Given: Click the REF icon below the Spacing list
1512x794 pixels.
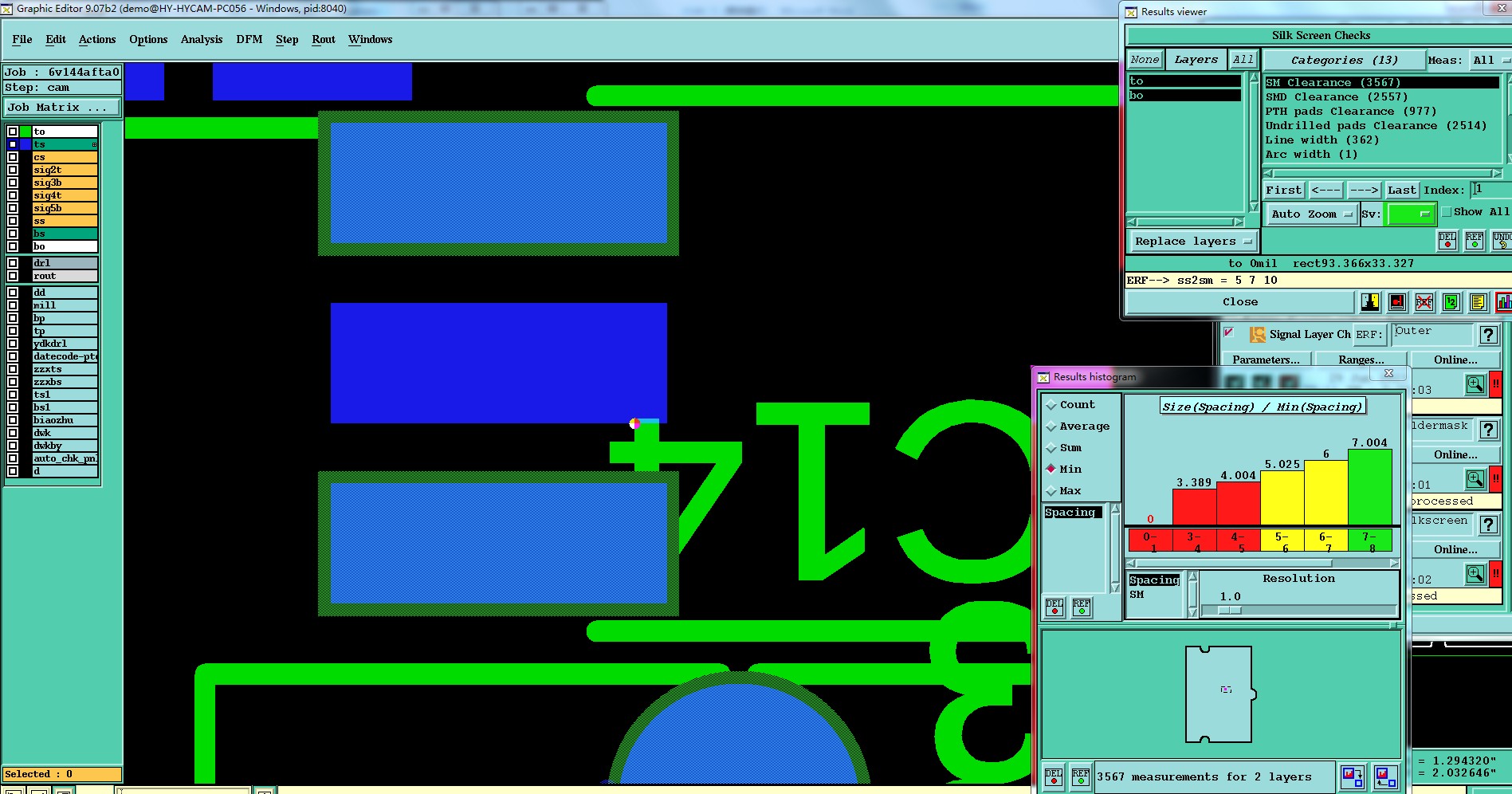Looking at the screenshot, I should point(1082,607).
